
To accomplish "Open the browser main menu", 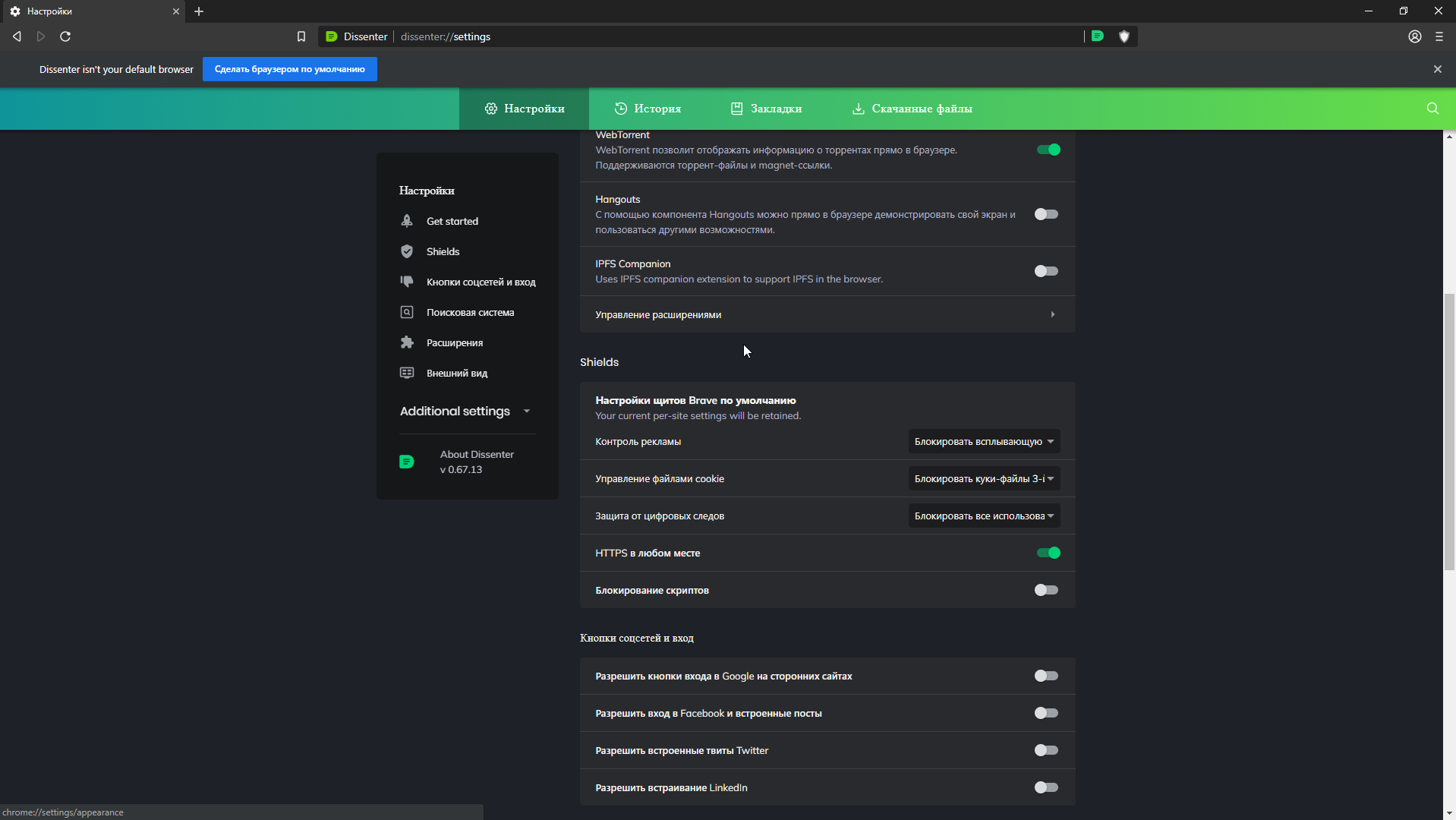I will pos(1439,36).
